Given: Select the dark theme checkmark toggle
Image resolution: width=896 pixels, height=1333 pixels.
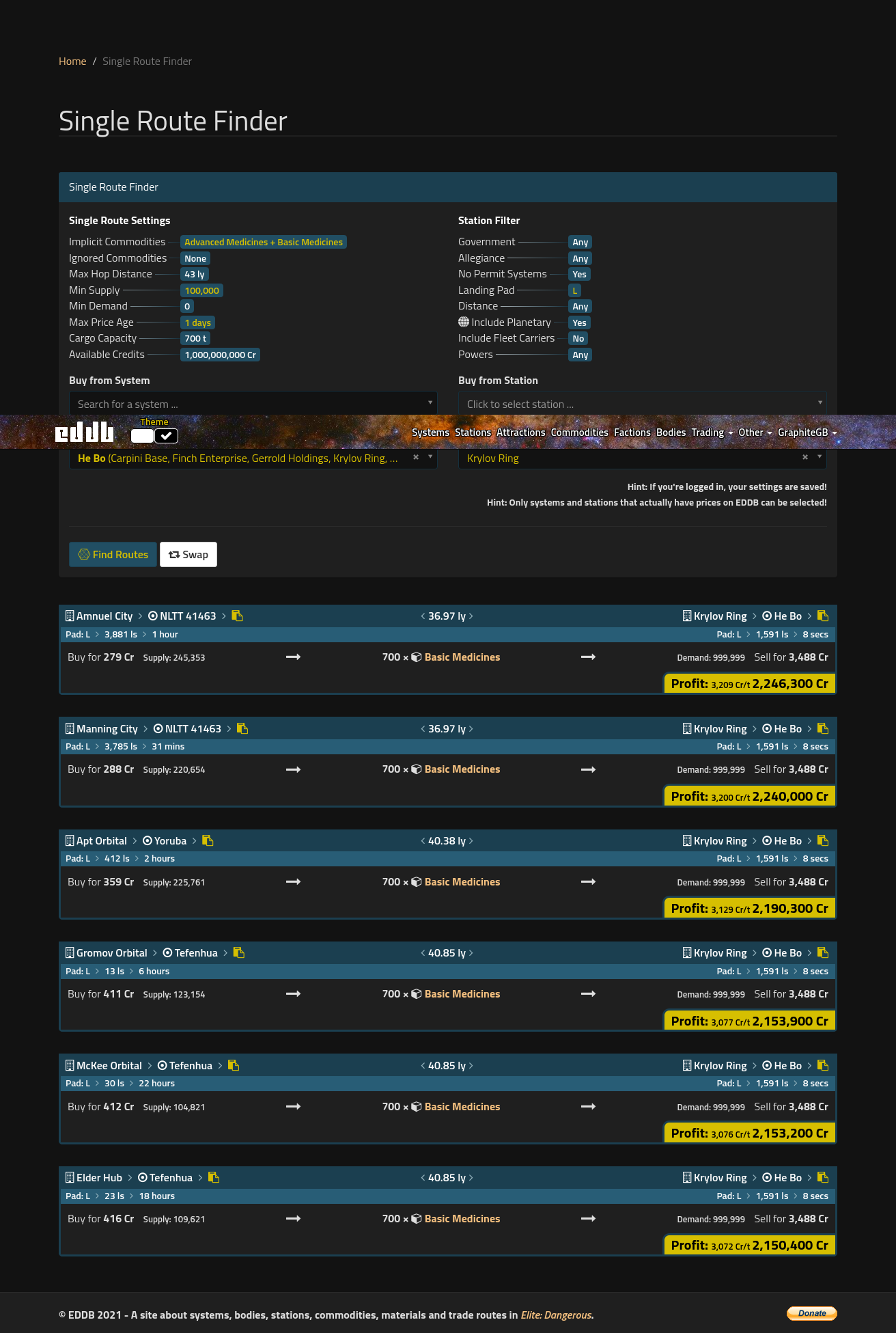Looking at the screenshot, I should pos(167,436).
